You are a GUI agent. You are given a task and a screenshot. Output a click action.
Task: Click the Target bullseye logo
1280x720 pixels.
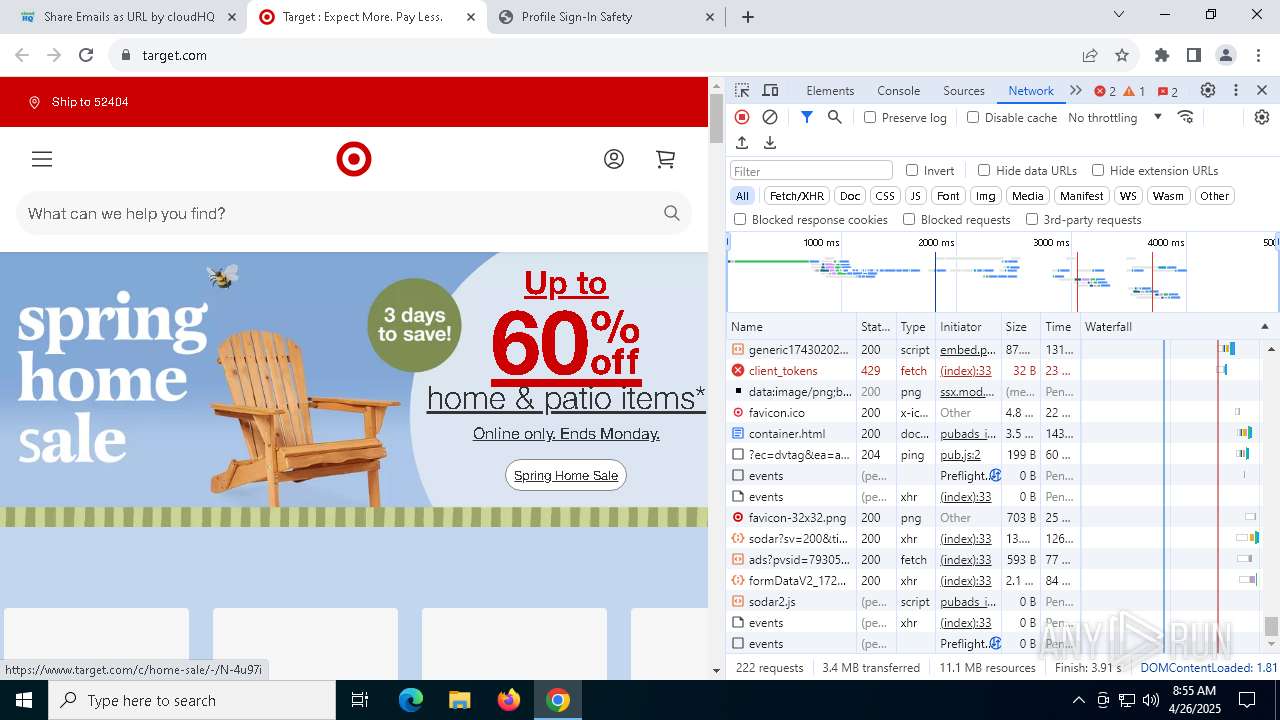[x=354, y=159]
